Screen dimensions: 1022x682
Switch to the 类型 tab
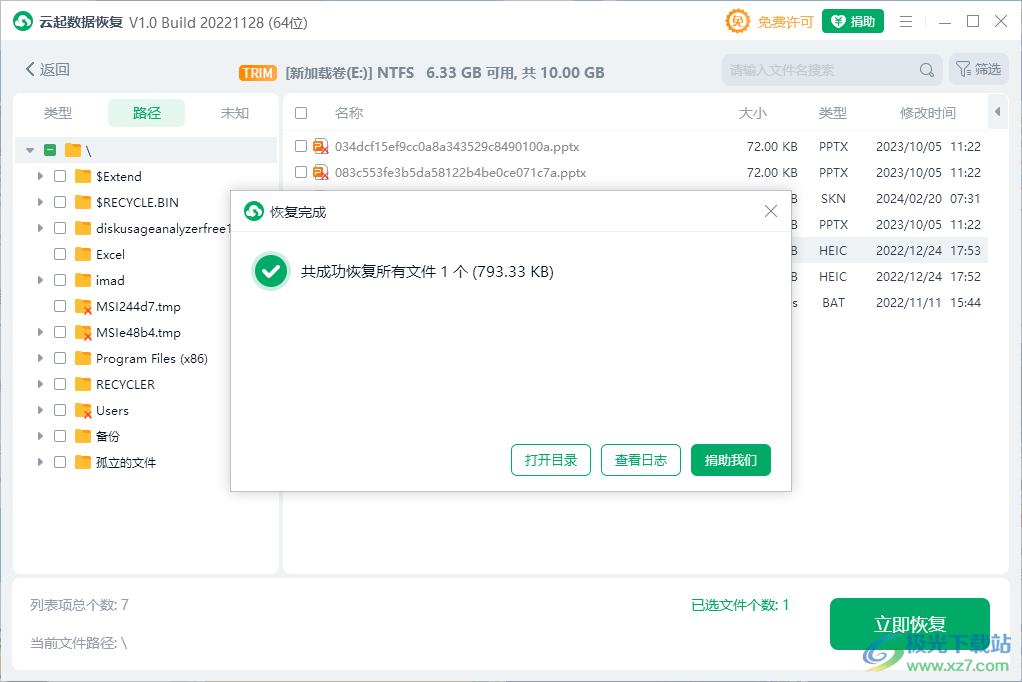(57, 113)
